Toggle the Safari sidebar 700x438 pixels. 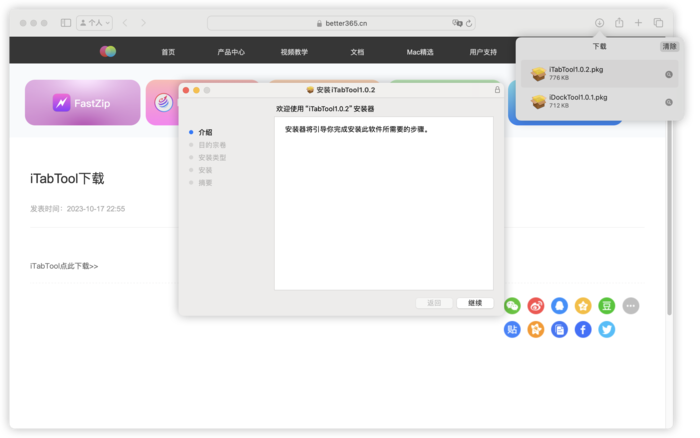tap(66, 22)
